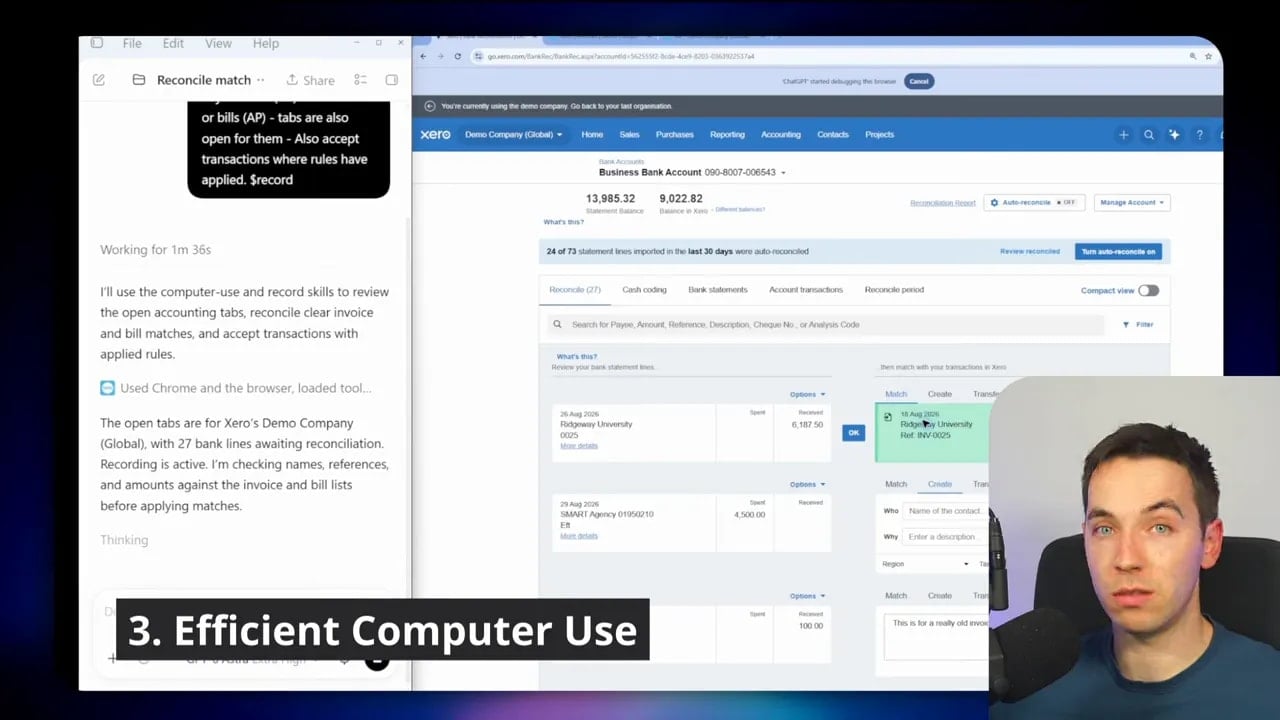This screenshot has height=720, width=1280.
Task: Click the statement search field
Action: [x=825, y=324]
